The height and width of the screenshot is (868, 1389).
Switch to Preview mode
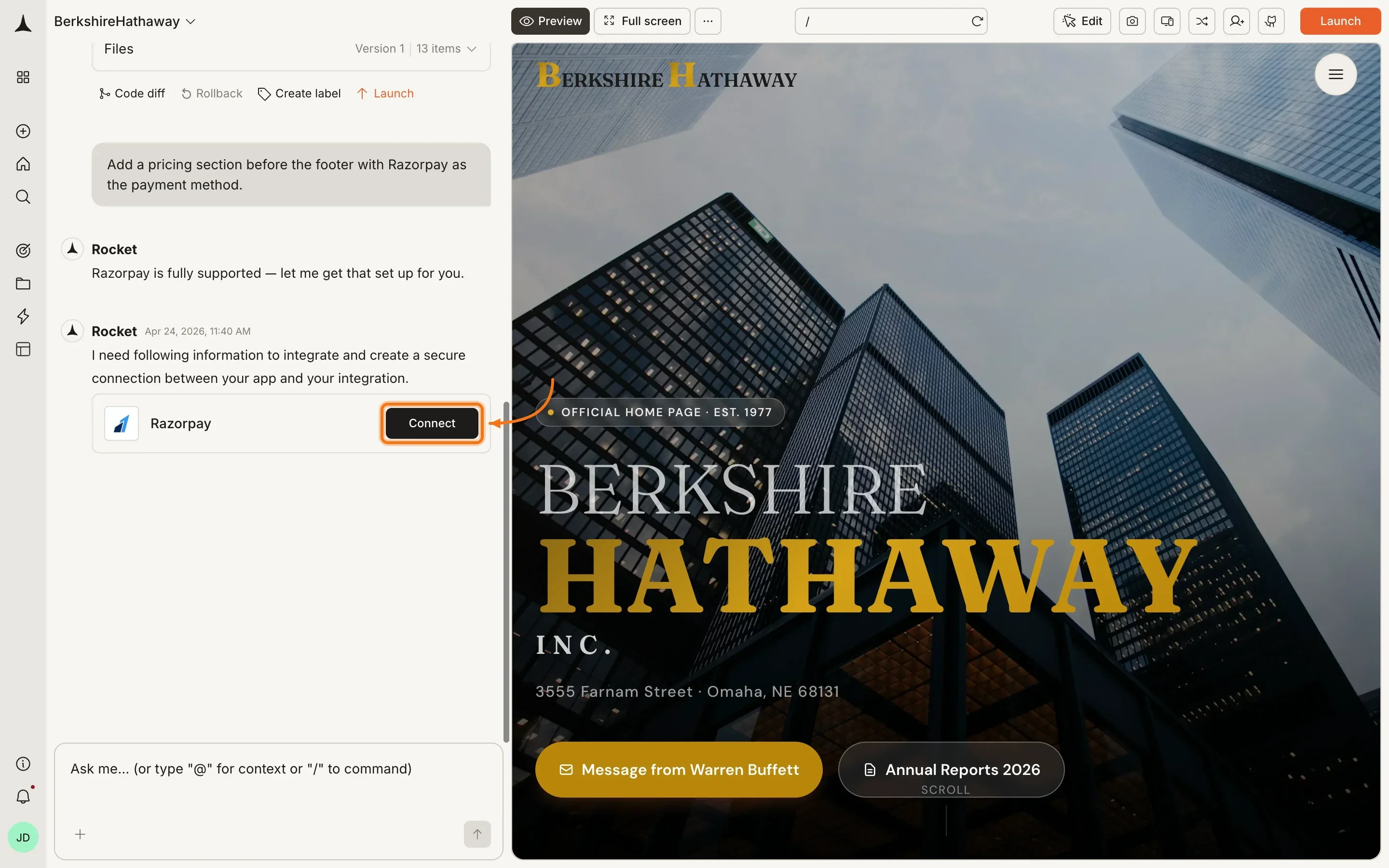tap(549, 21)
